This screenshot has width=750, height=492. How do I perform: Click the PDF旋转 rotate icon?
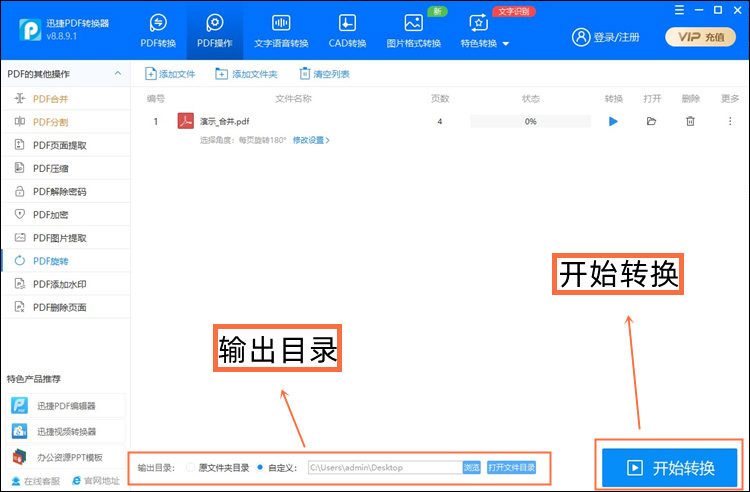[x=20, y=261]
